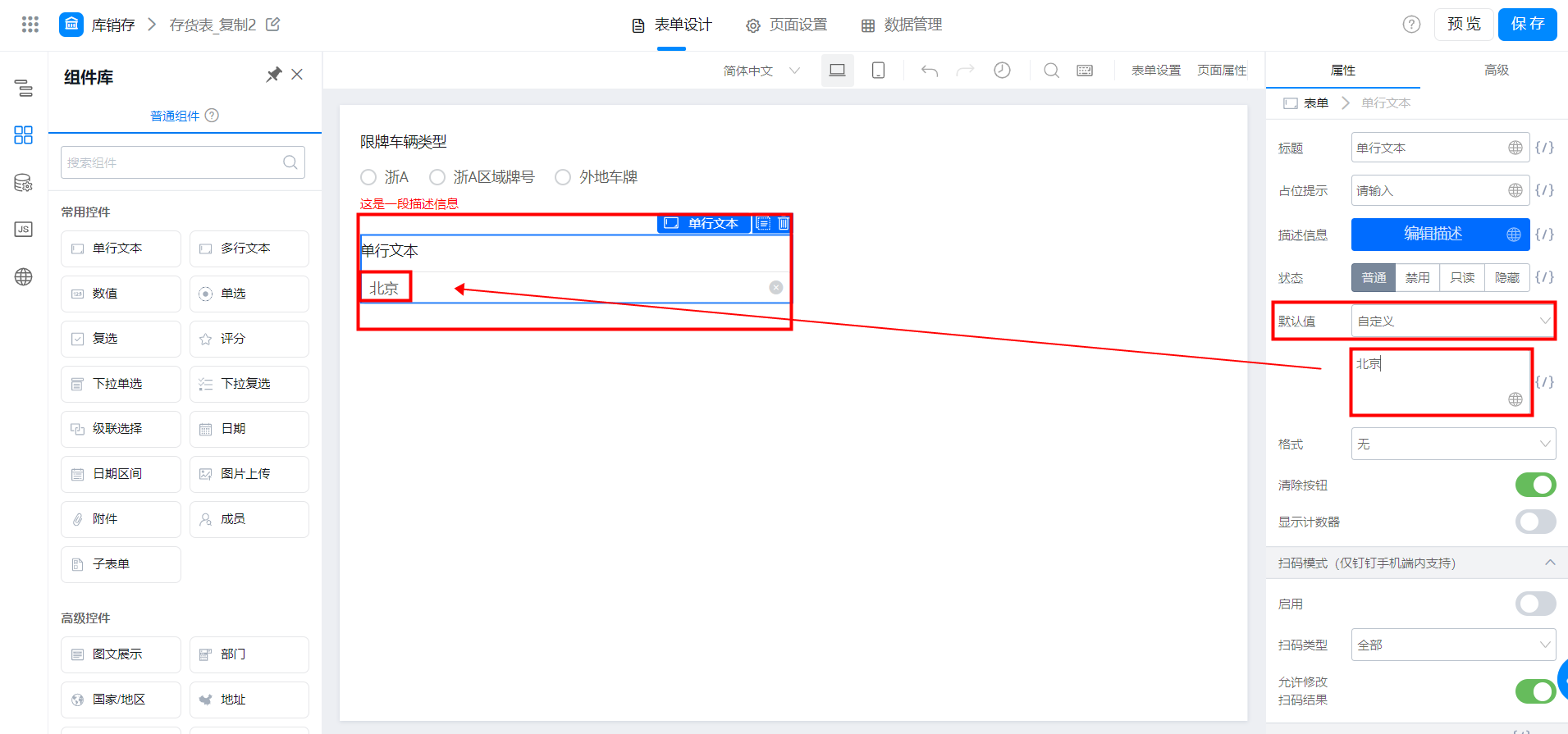
Task: Go to 数据管理 tab
Action: click(901, 25)
